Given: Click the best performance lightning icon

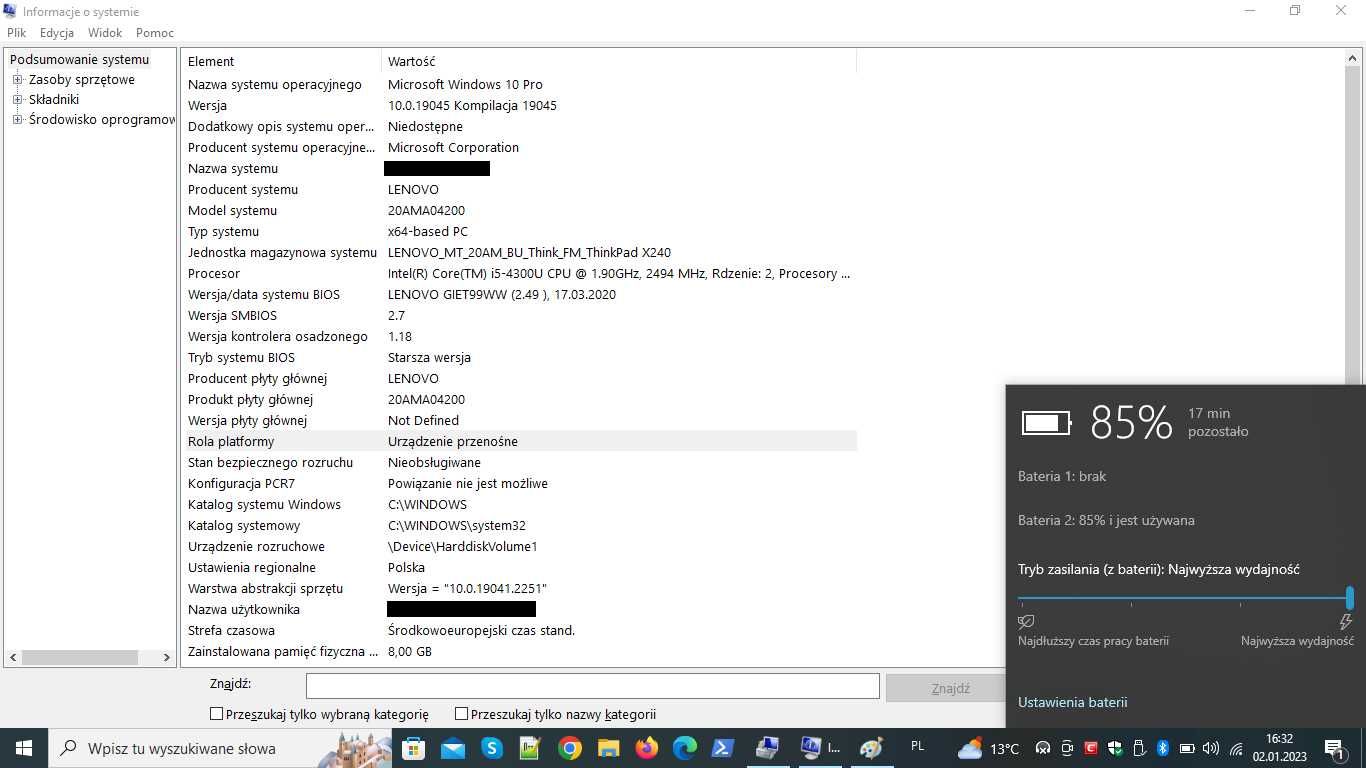Looking at the screenshot, I should point(1345,621).
